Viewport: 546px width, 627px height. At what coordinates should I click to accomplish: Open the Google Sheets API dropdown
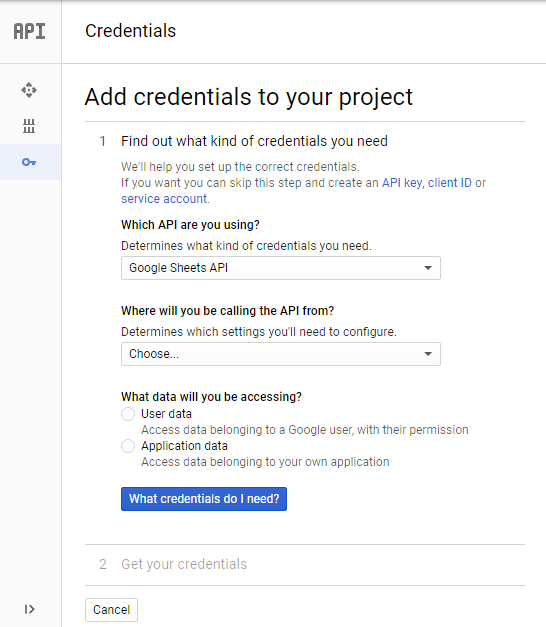tap(281, 268)
